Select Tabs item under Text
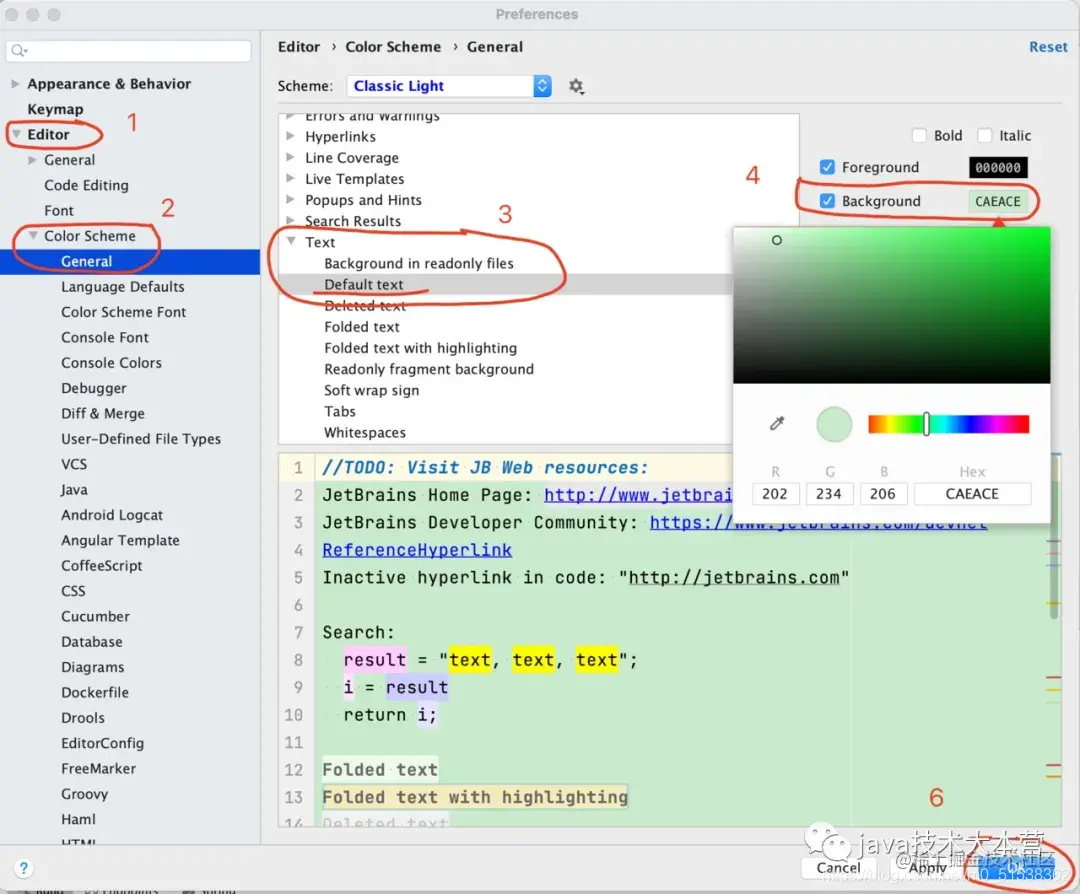Screen dimensions: 1080x894 pyautogui.click(x=340, y=411)
